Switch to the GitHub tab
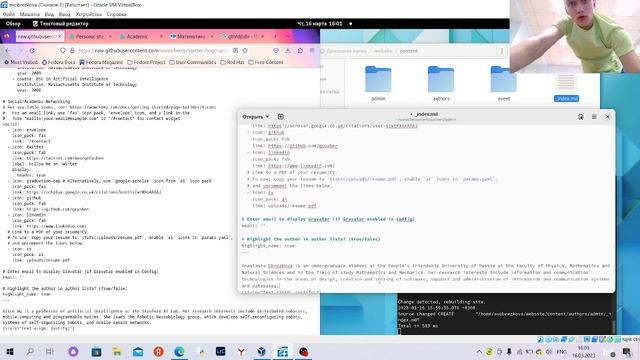 click(x=242, y=36)
